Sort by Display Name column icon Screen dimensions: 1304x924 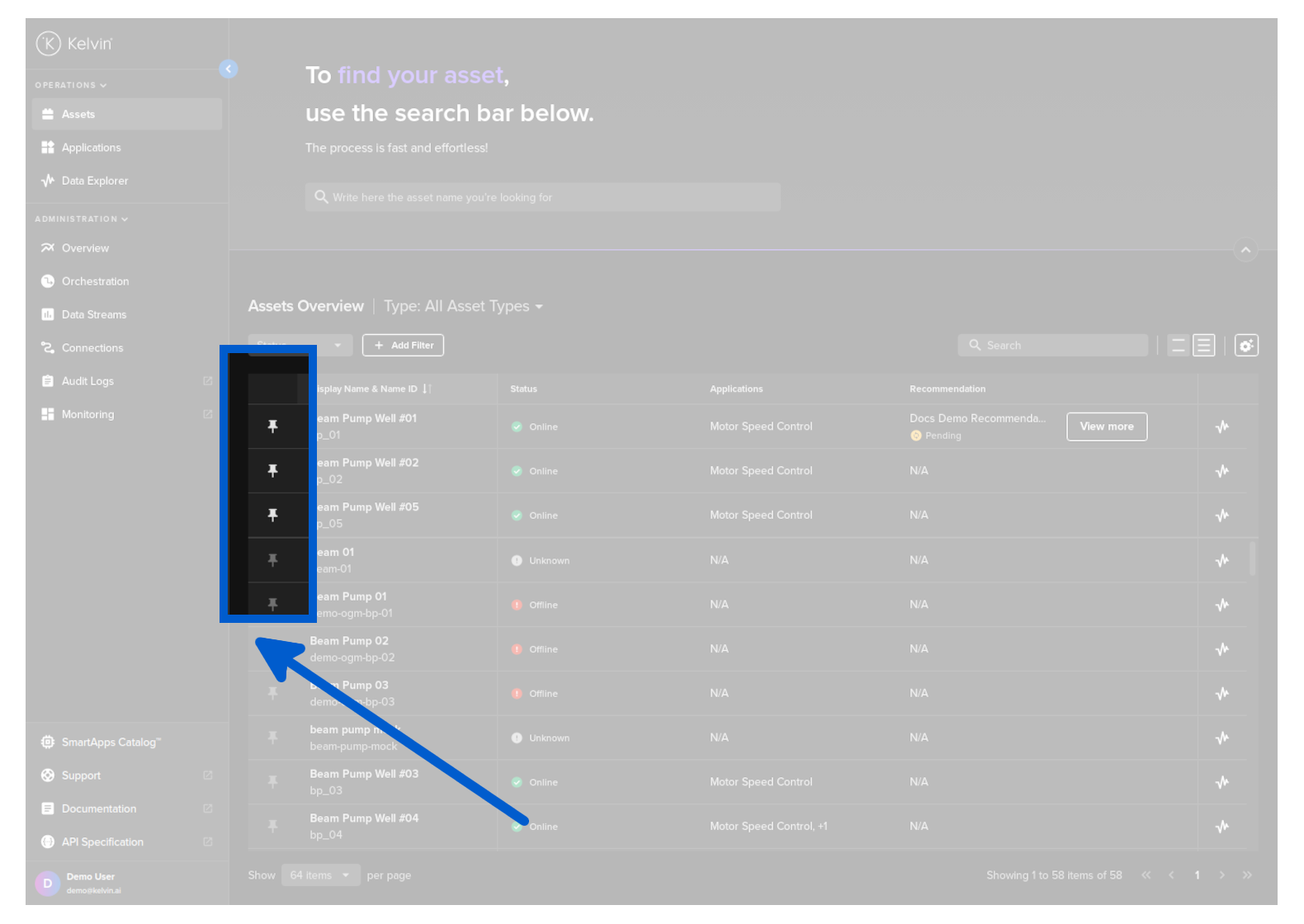427,389
